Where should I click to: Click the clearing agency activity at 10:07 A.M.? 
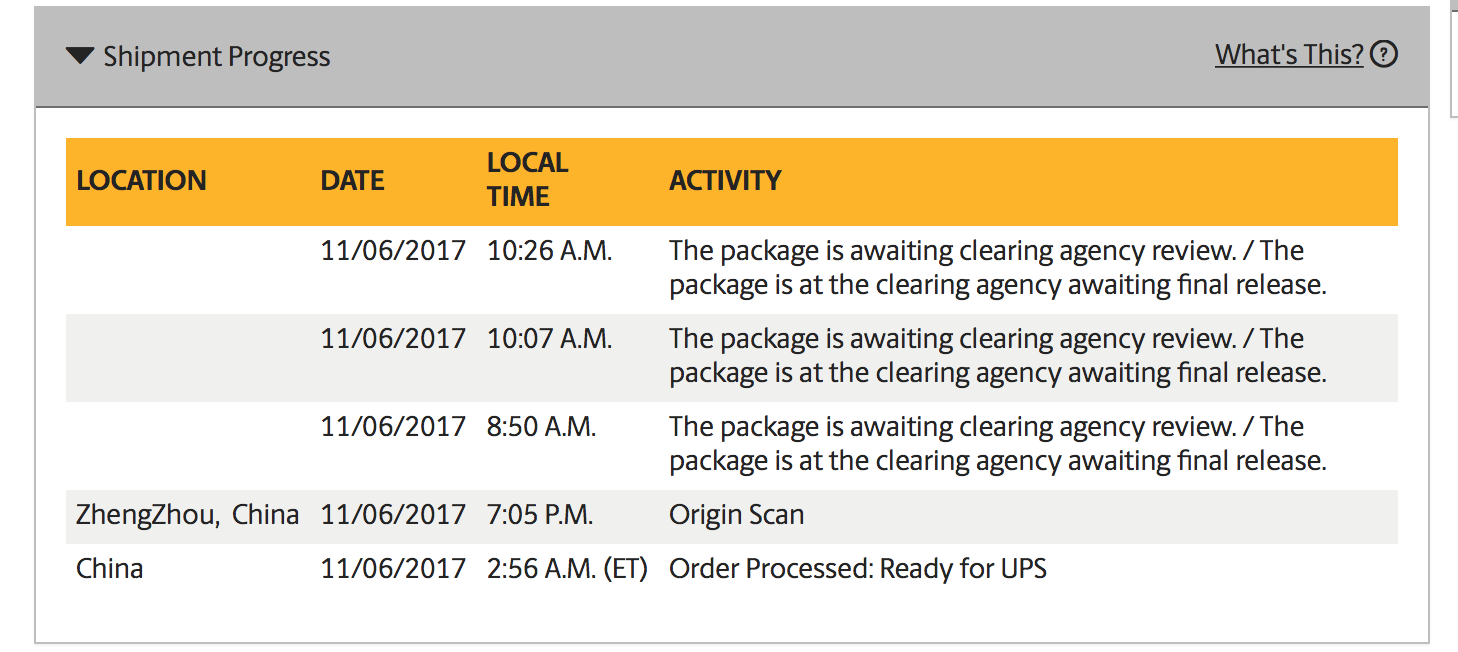pos(998,356)
